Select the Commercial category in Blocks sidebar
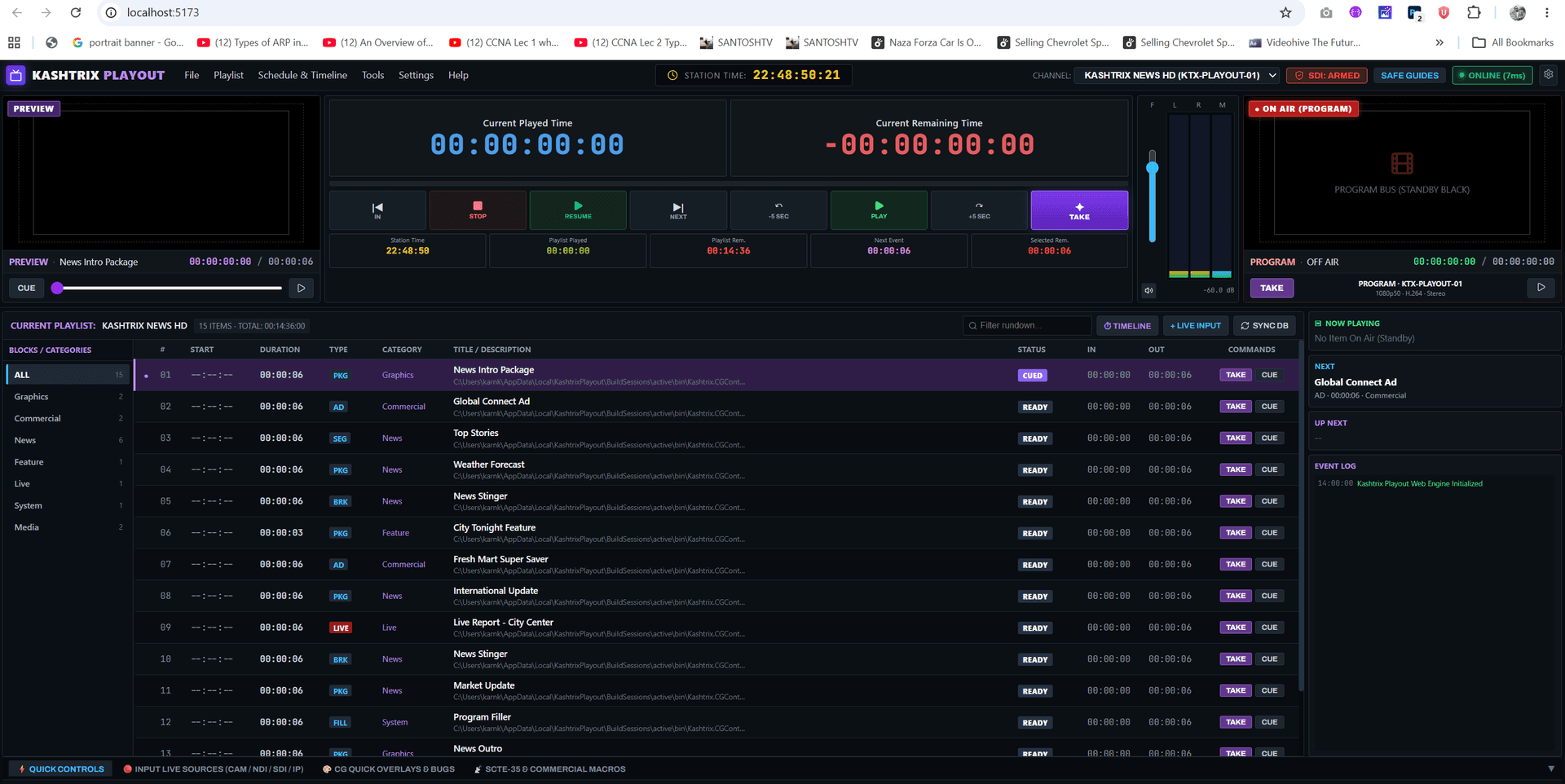1565x784 pixels. pyautogui.click(x=68, y=418)
